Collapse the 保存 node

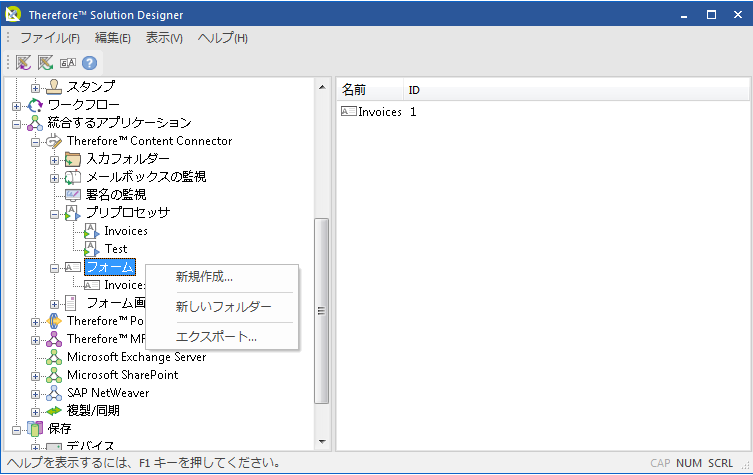click(17, 430)
